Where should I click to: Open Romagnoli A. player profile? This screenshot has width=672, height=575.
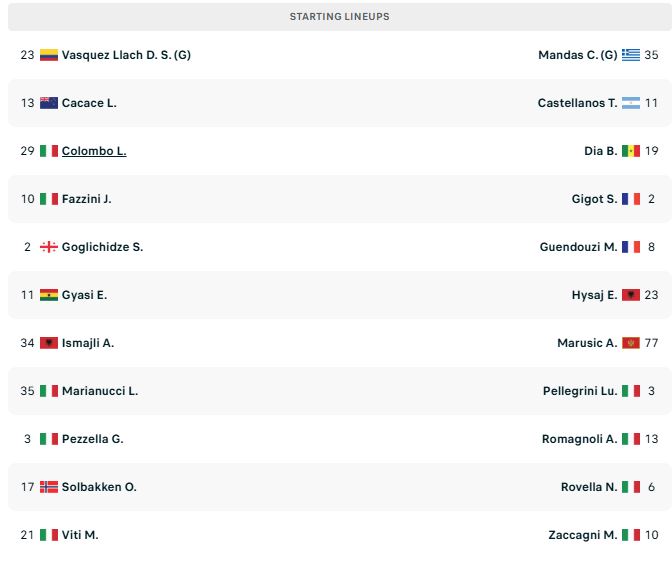coord(579,439)
